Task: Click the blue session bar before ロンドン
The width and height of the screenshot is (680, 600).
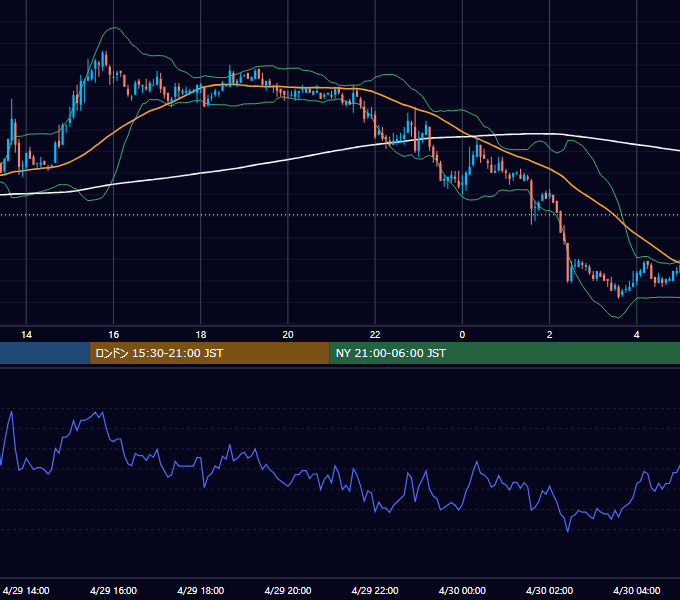Action: (45, 353)
